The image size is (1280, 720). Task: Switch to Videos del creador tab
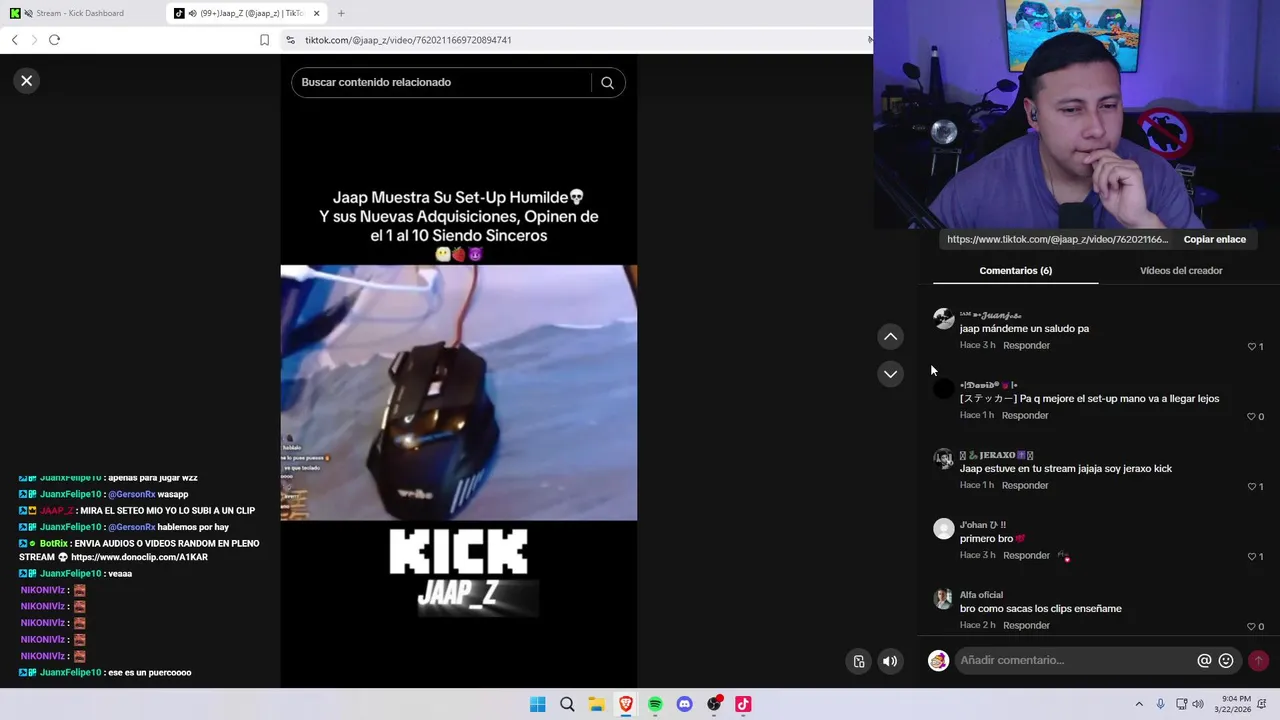pos(1181,271)
